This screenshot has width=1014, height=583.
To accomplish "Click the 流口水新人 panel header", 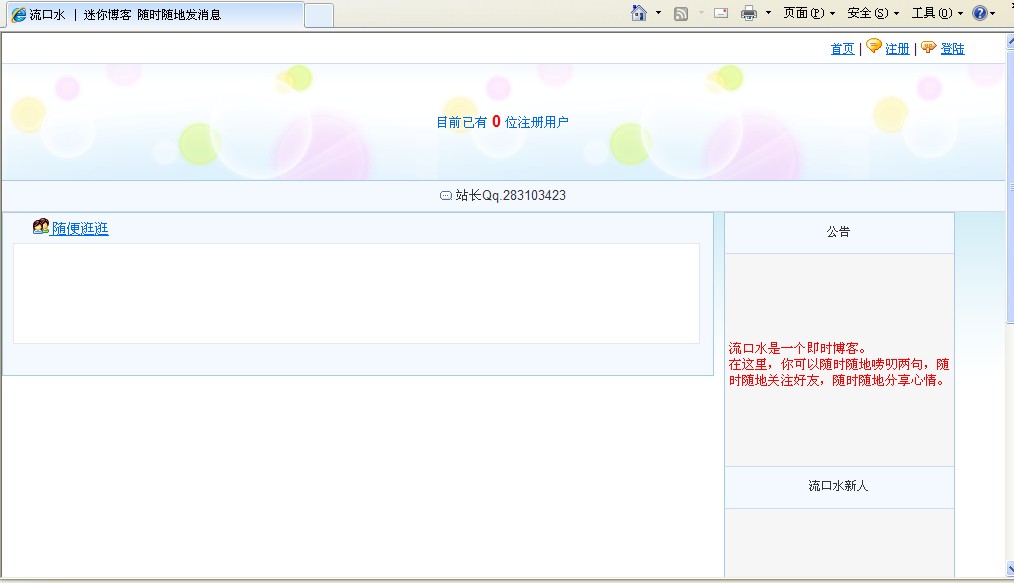I will click(839, 486).
